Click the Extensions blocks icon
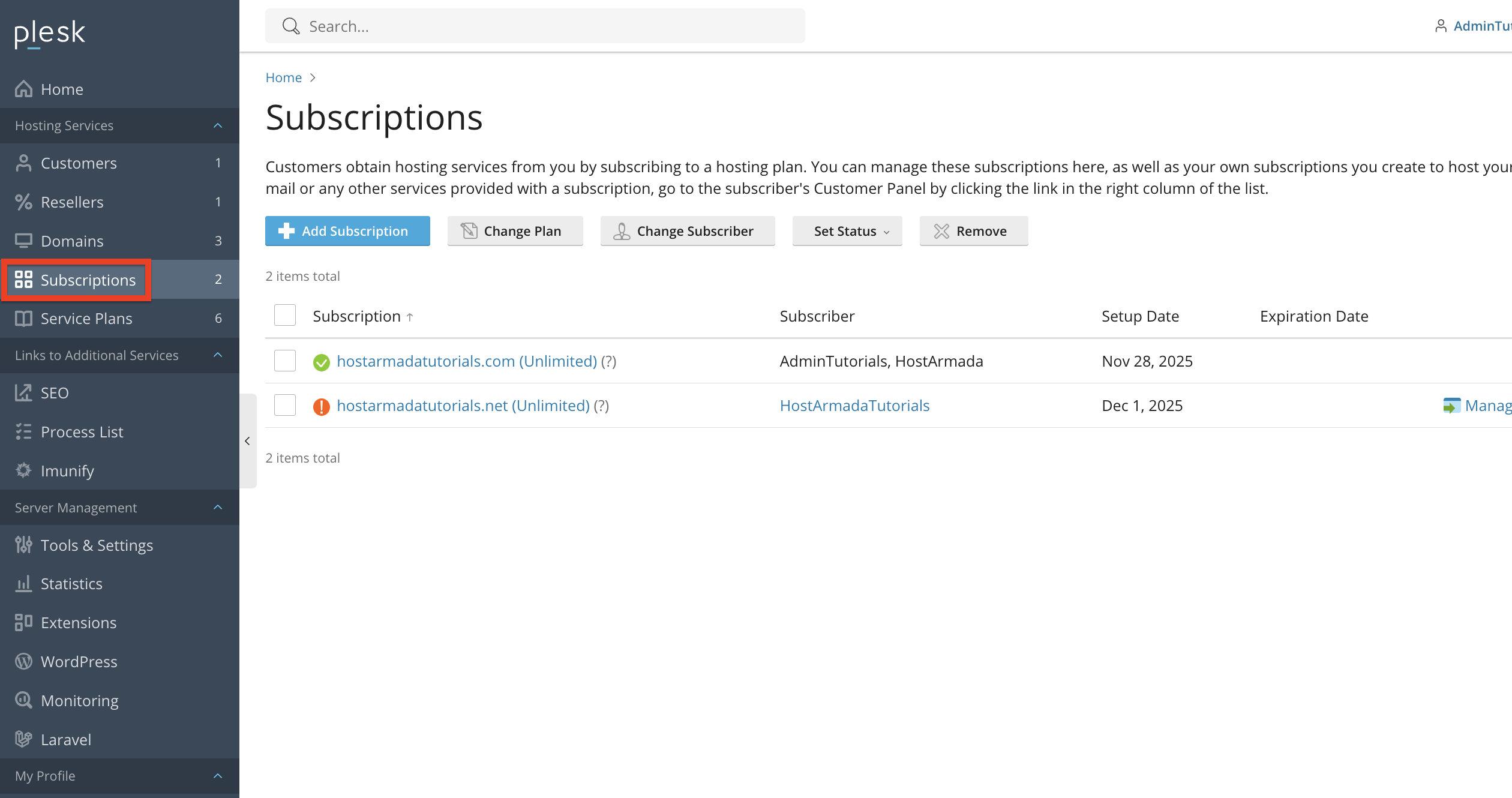1512x798 pixels. point(23,623)
